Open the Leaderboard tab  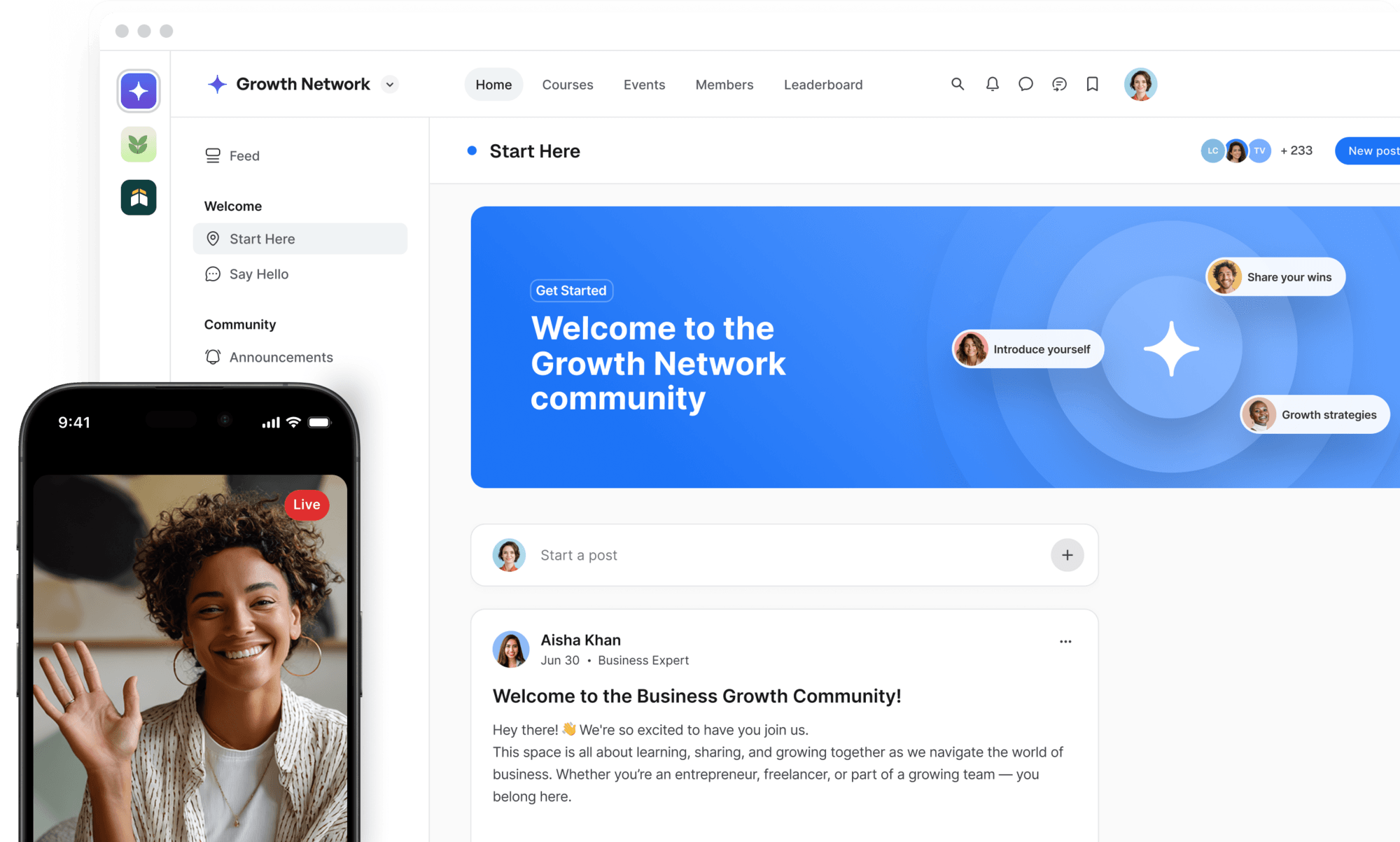click(823, 85)
